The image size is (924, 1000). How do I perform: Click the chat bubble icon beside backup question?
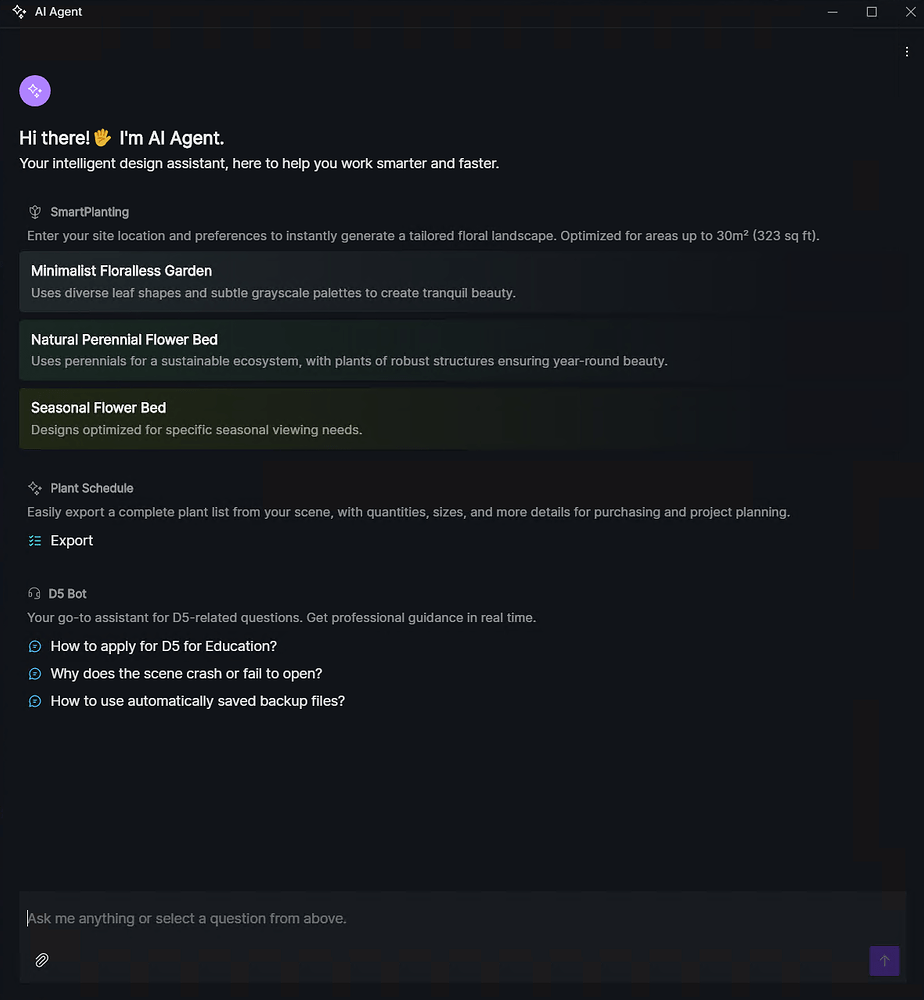34,701
